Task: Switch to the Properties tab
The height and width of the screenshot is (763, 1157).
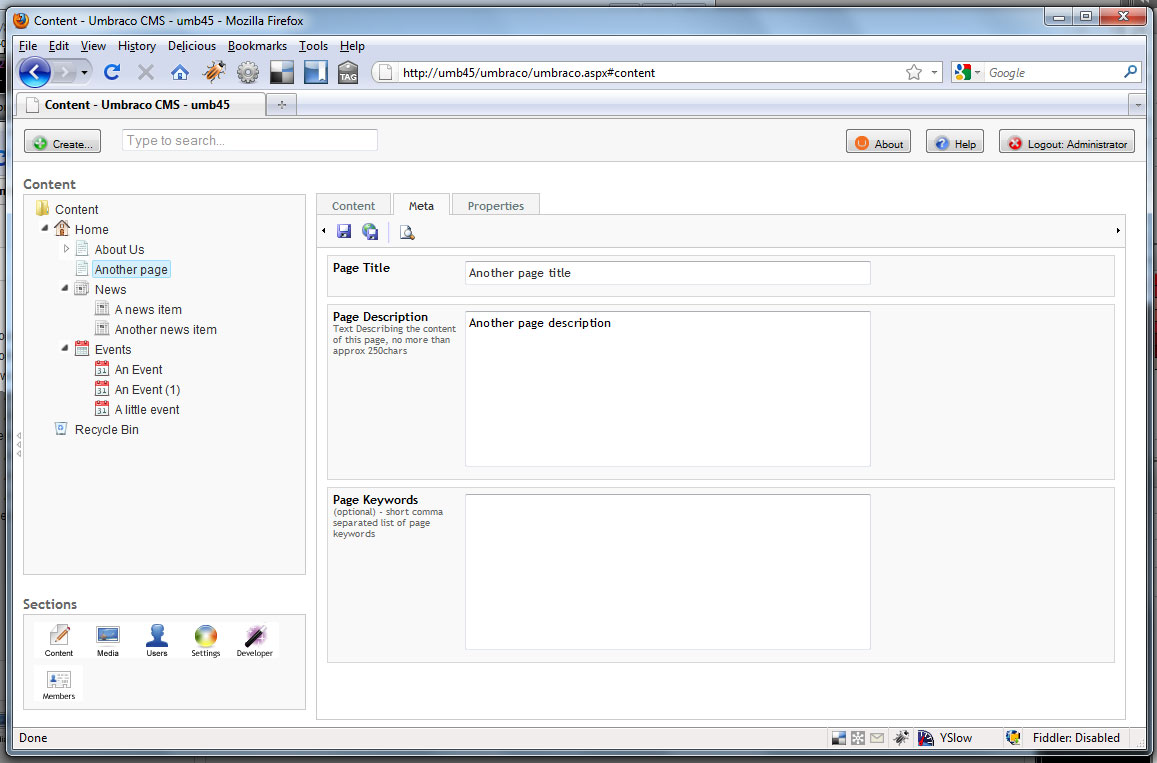Action: [x=496, y=205]
